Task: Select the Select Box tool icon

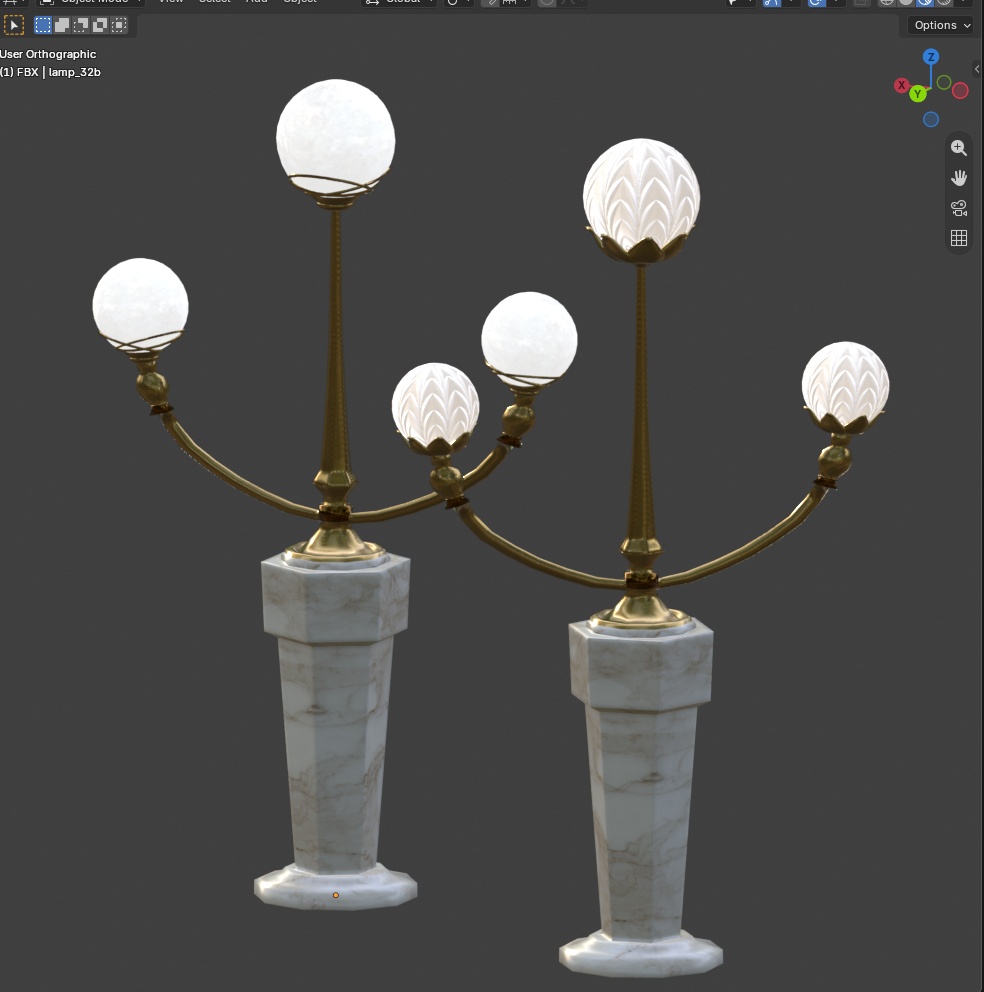Action: pyautogui.click(x=13, y=25)
